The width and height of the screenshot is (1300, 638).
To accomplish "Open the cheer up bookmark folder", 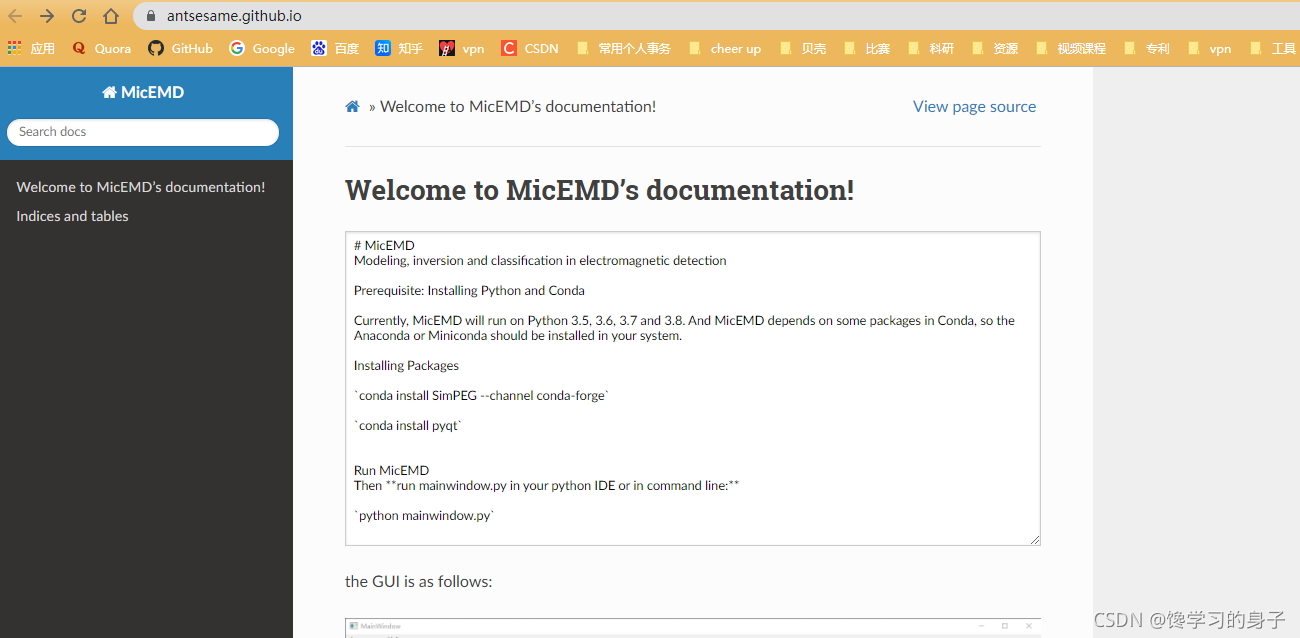I will 725,48.
